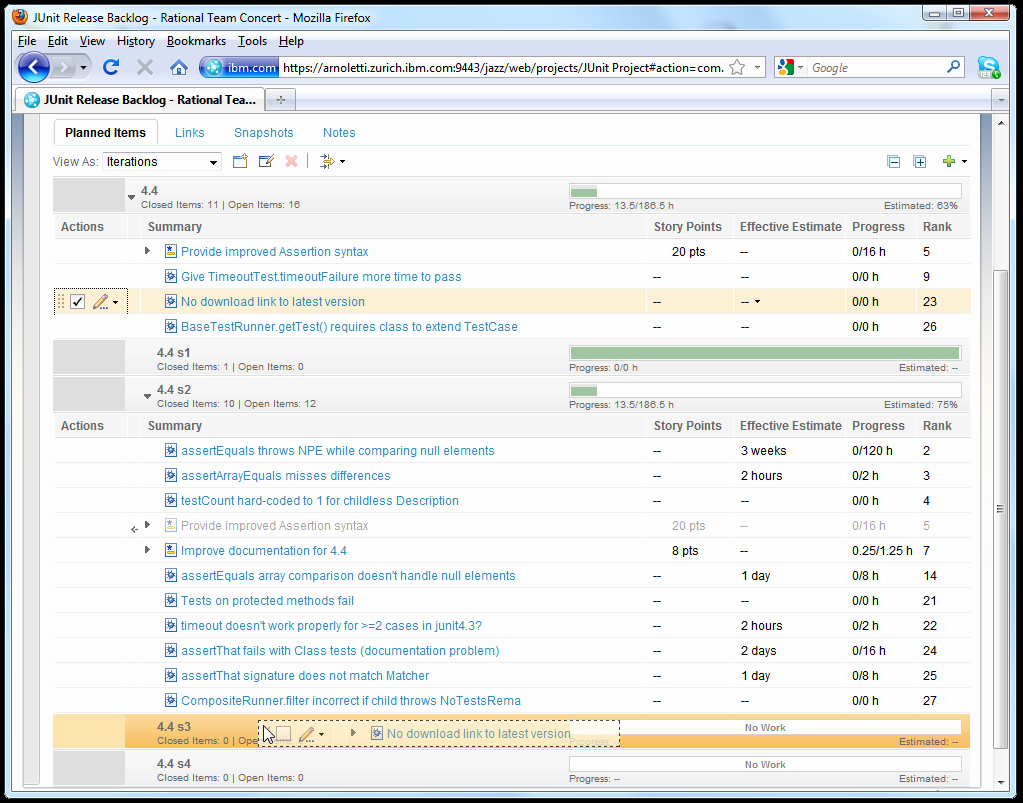
Task: Click the 4.4 s2 progress bar
Action: tap(765, 391)
